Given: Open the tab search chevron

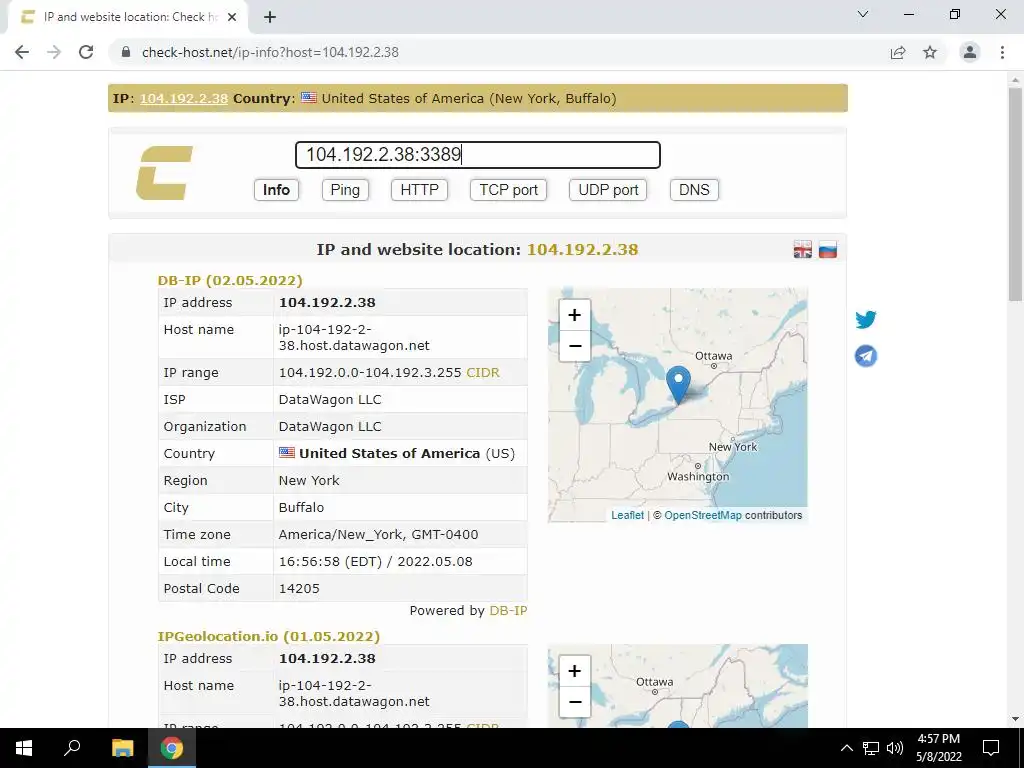Looking at the screenshot, I should [863, 14].
